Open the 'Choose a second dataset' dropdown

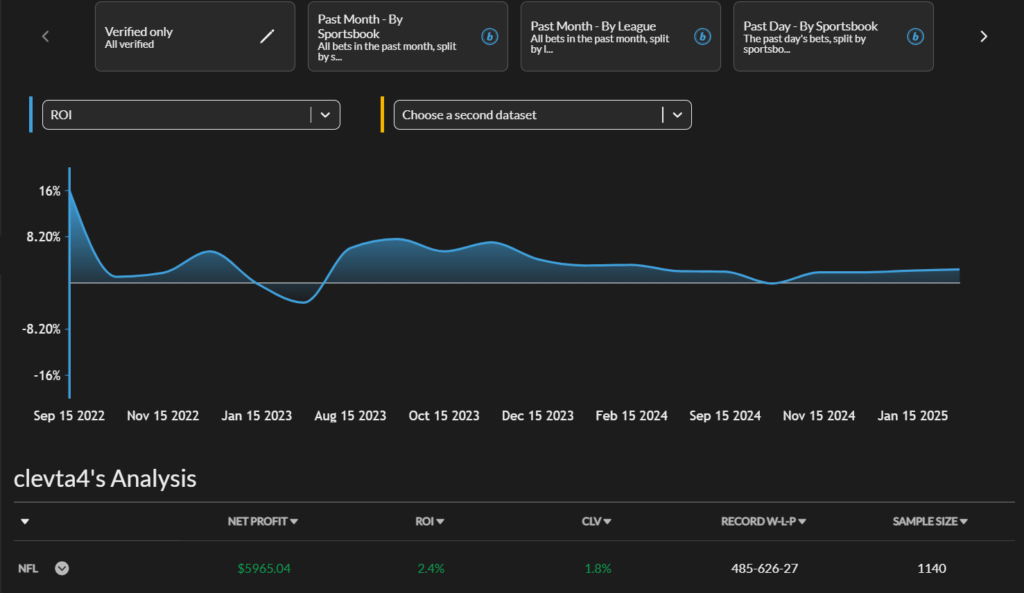point(677,114)
